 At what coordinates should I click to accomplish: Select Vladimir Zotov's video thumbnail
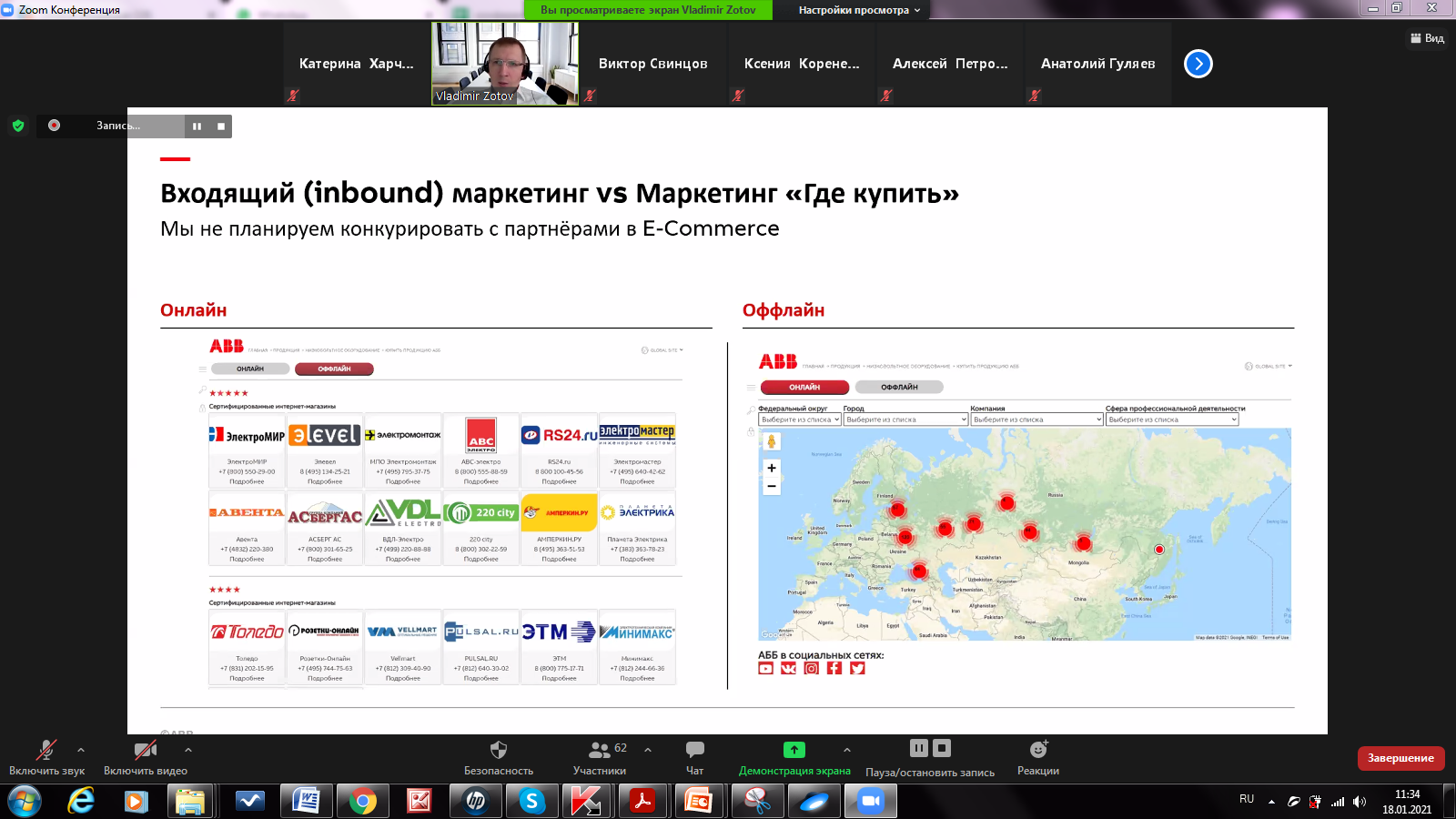505,64
